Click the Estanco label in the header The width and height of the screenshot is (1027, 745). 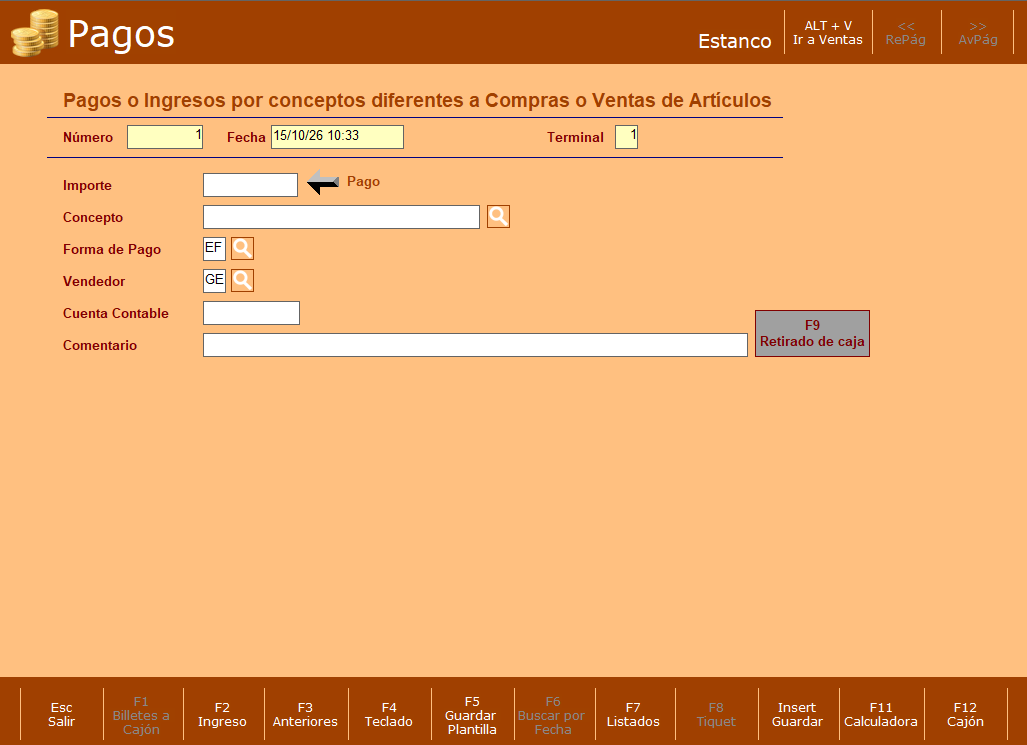(x=735, y=41)
